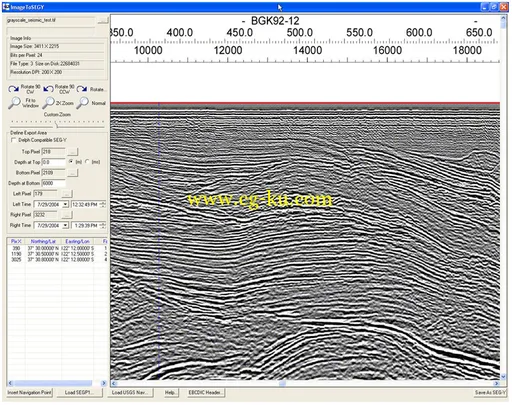The height and width of the screenshot is (405, 512).
Task: Click the Bottom Pixel value field
Action: (x=53, y=173)
